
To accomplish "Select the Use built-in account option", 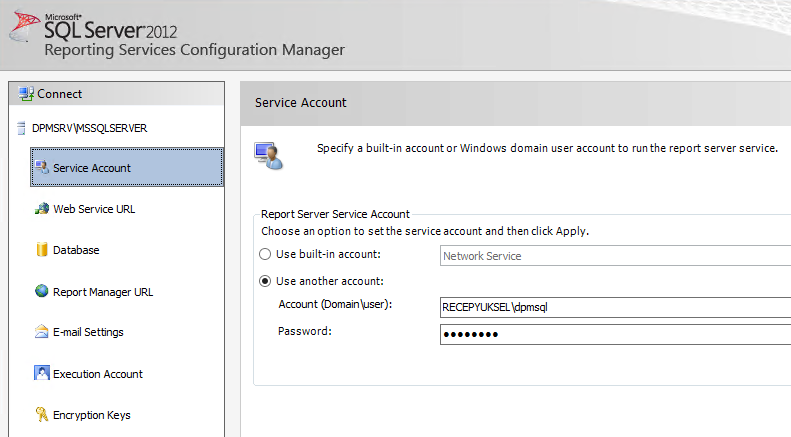I will (x=265, y=254).
